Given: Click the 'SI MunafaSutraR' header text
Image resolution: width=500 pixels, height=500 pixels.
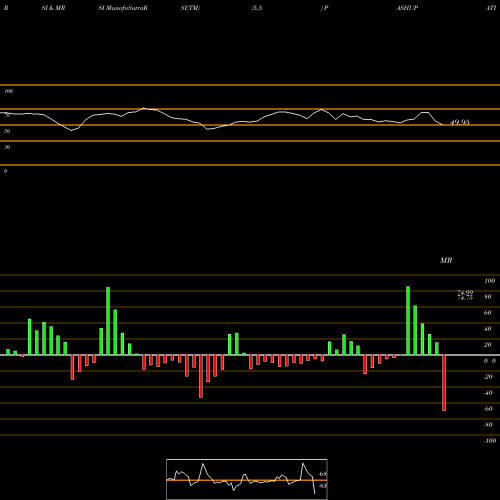Looking at the screenshot, I should [123, 8].
